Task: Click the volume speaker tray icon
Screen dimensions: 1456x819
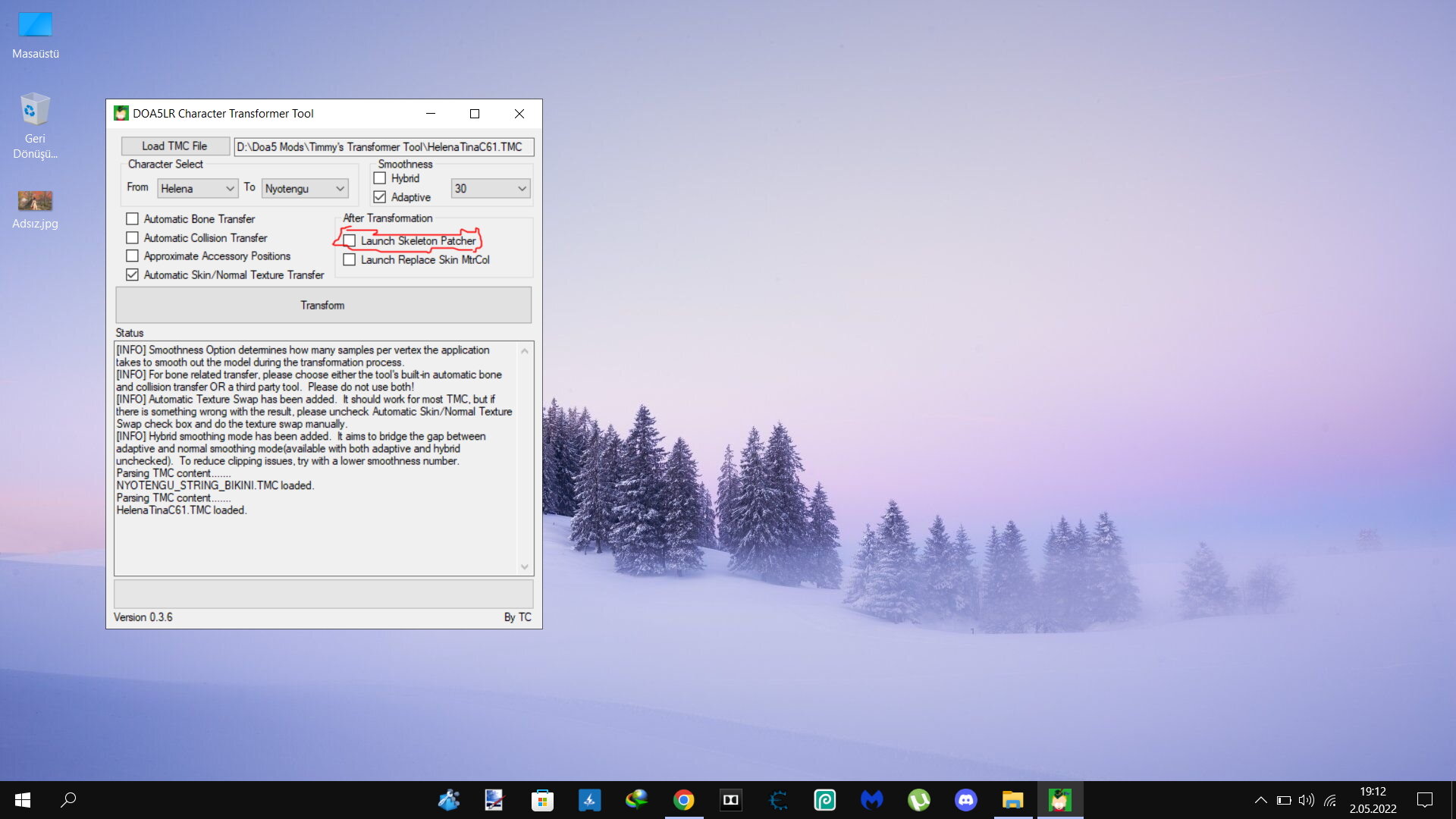Action: pos(1307,800)
